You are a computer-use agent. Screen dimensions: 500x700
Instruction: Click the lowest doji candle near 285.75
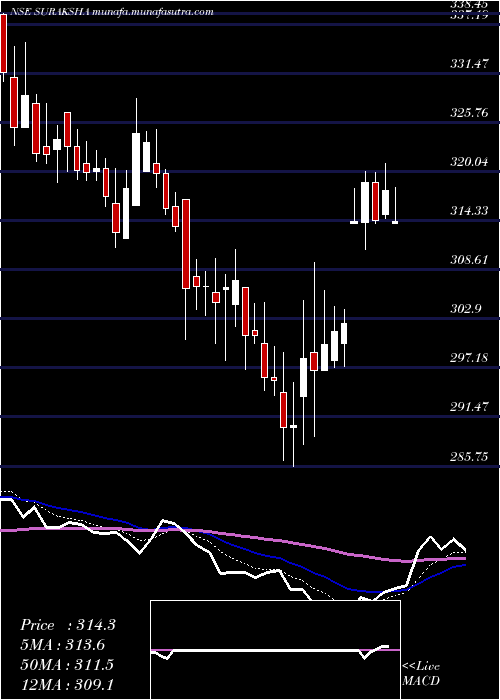[x=293, y=425]
